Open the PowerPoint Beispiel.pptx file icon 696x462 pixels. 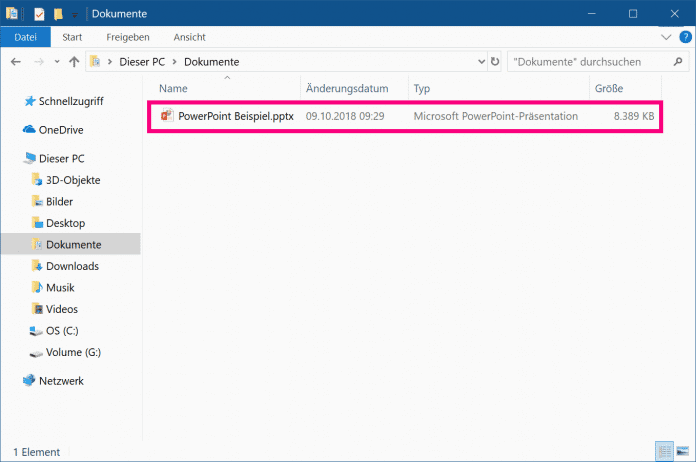click(x=167, y=116)
